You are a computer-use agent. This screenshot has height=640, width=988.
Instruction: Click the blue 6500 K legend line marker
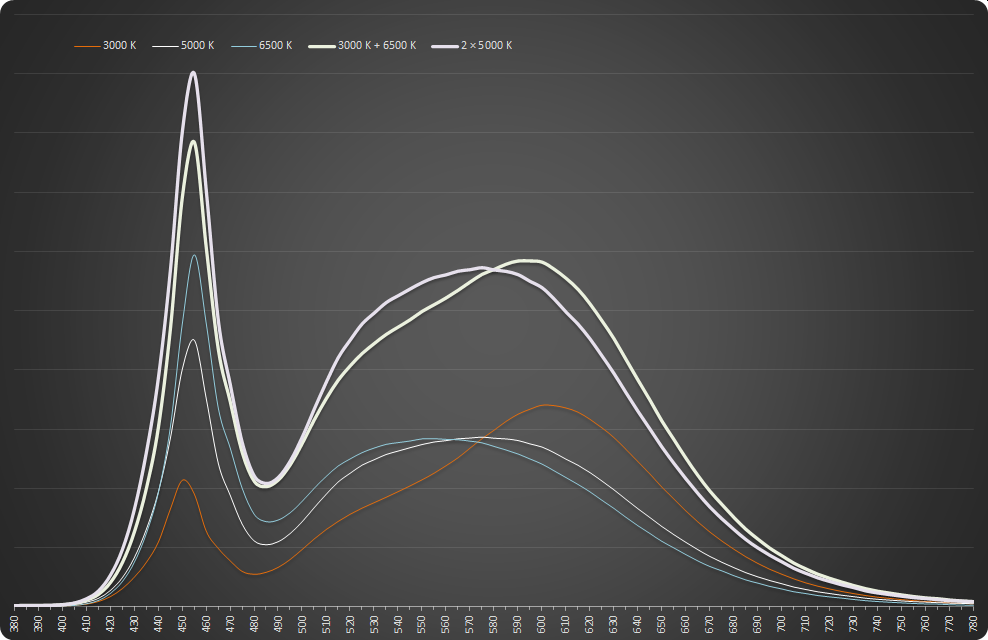[243, 46]
